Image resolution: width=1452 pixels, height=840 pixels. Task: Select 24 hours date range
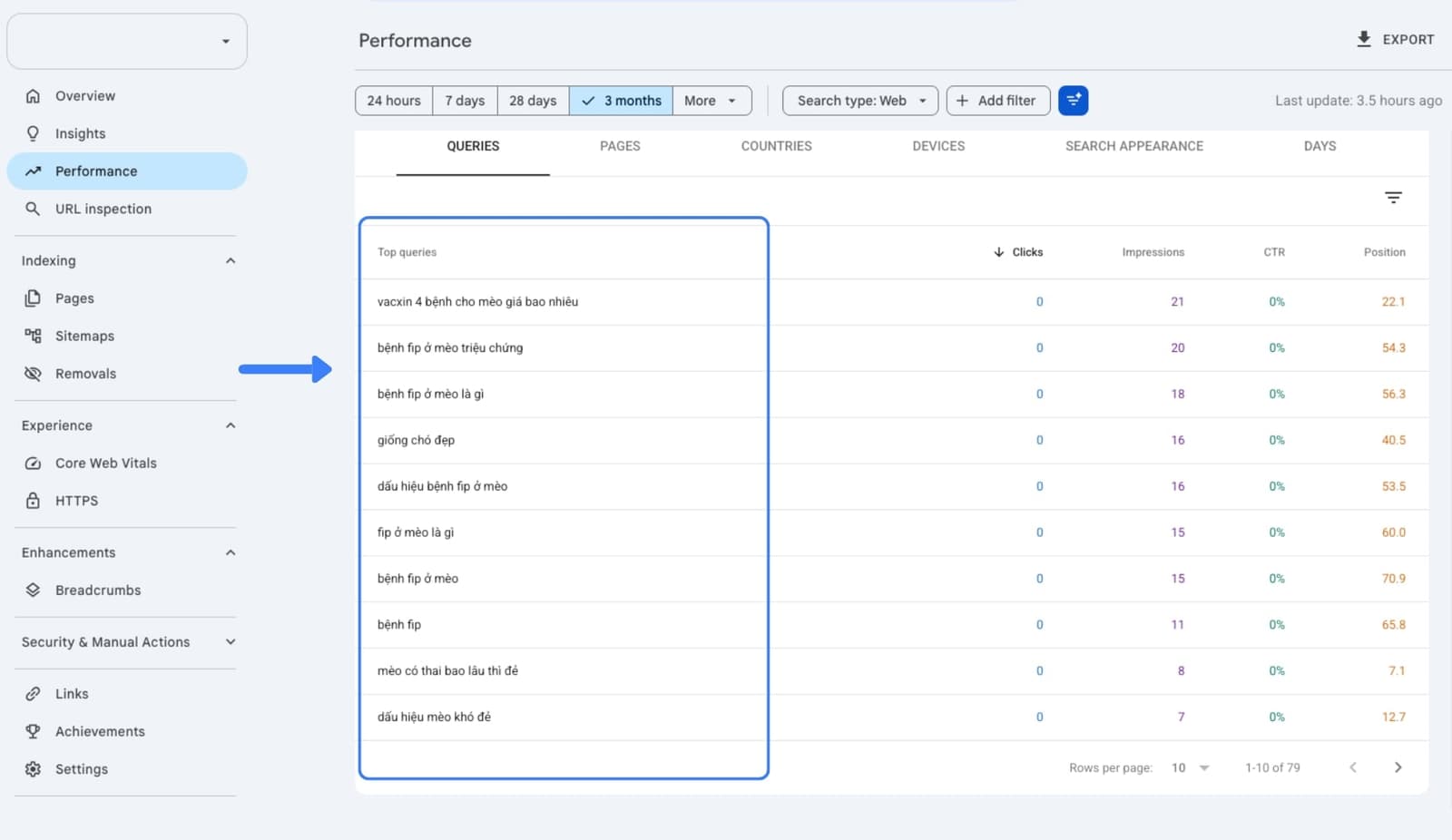point(394,101)
